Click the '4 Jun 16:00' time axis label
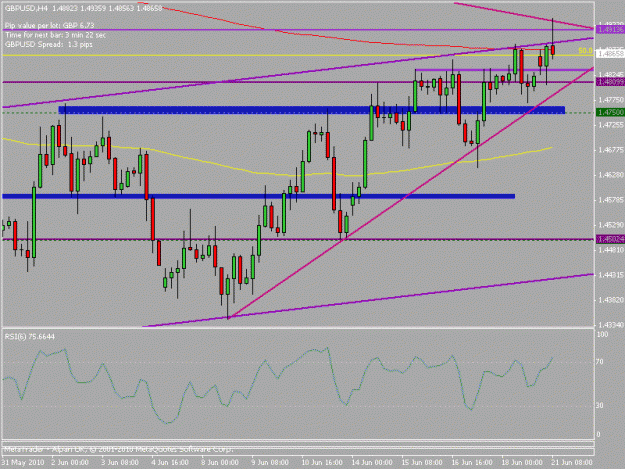 point(170,462)
